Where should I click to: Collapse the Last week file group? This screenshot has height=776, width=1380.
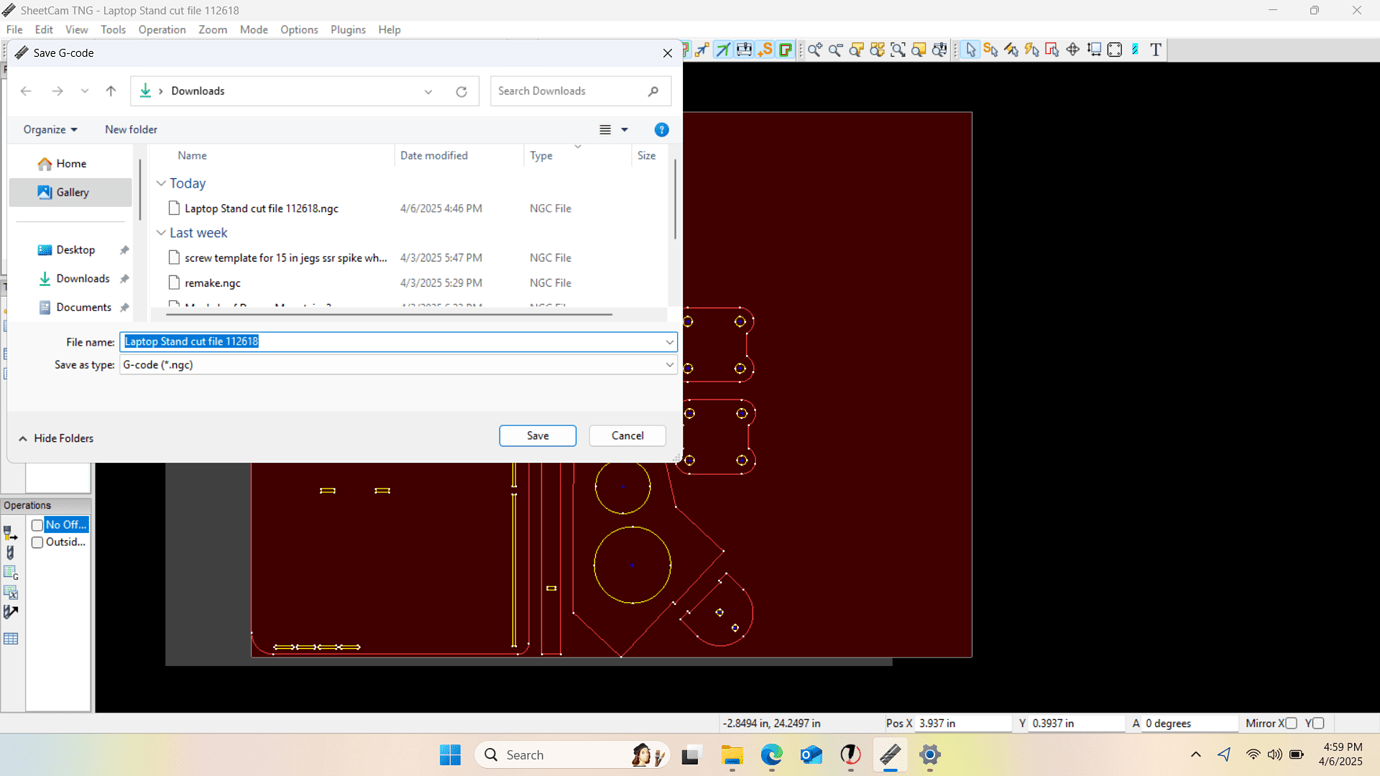tap(161, 233)
